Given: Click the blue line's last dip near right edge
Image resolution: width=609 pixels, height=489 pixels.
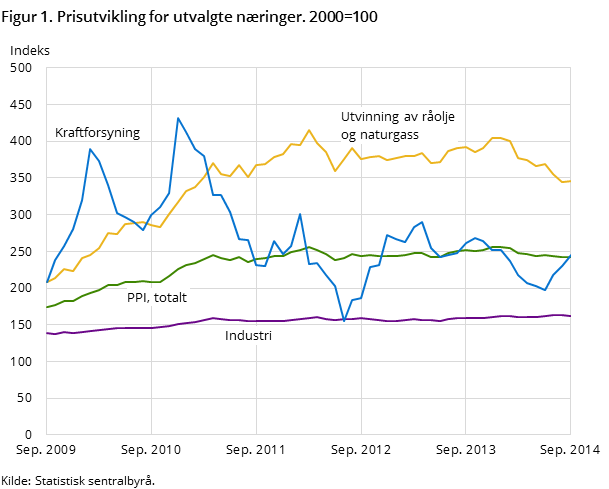Looking at the screenshot, I should click(544, 290).
